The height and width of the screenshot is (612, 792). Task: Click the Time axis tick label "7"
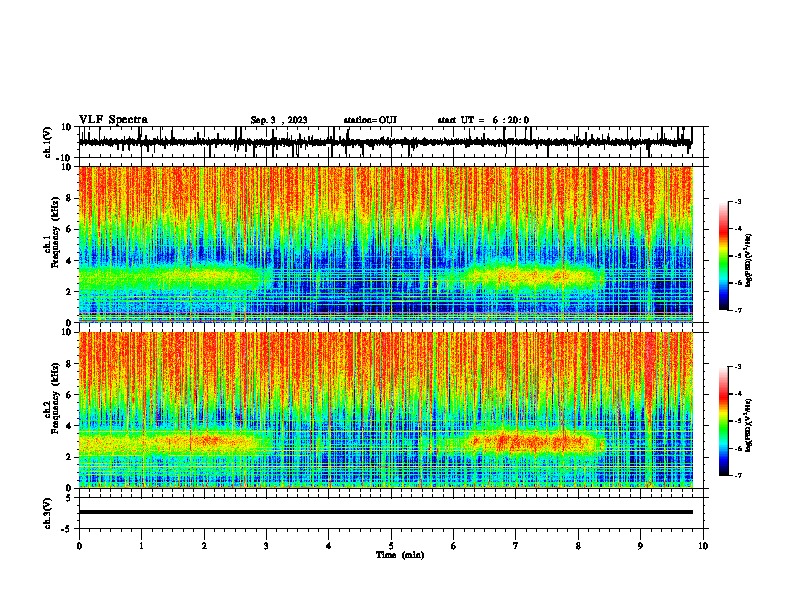(516, 546)
